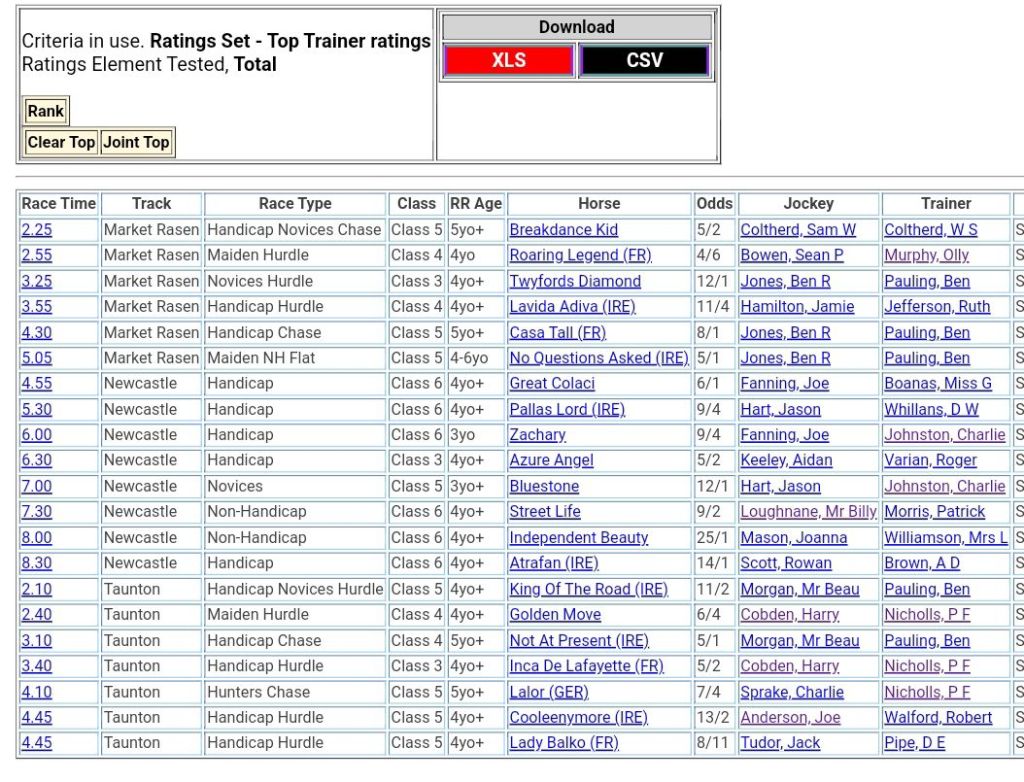Image resolution: width=1024 pixels, height=782 pixels.
Task: Open the 2.10 Taunton race time link
Action: [x=36, y=589]
